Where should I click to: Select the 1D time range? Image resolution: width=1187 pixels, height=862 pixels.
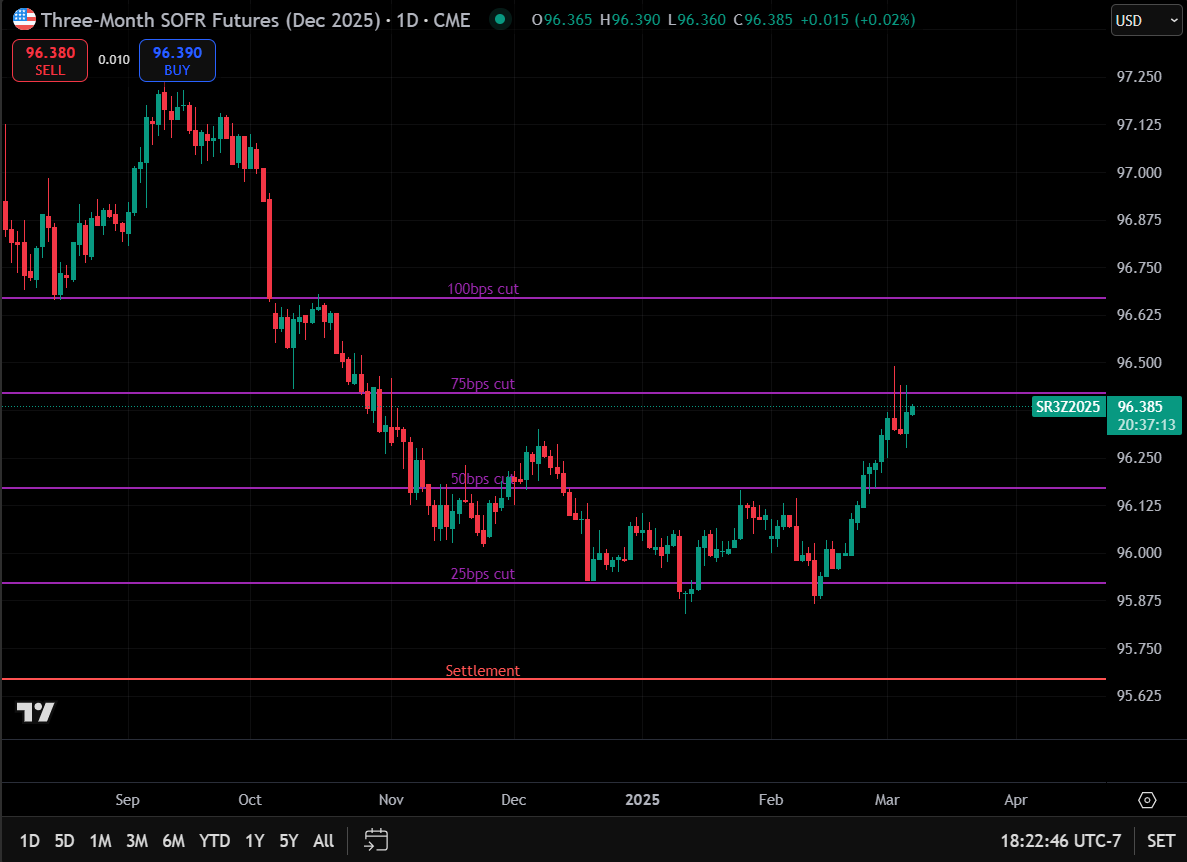[x=30, y=841]
